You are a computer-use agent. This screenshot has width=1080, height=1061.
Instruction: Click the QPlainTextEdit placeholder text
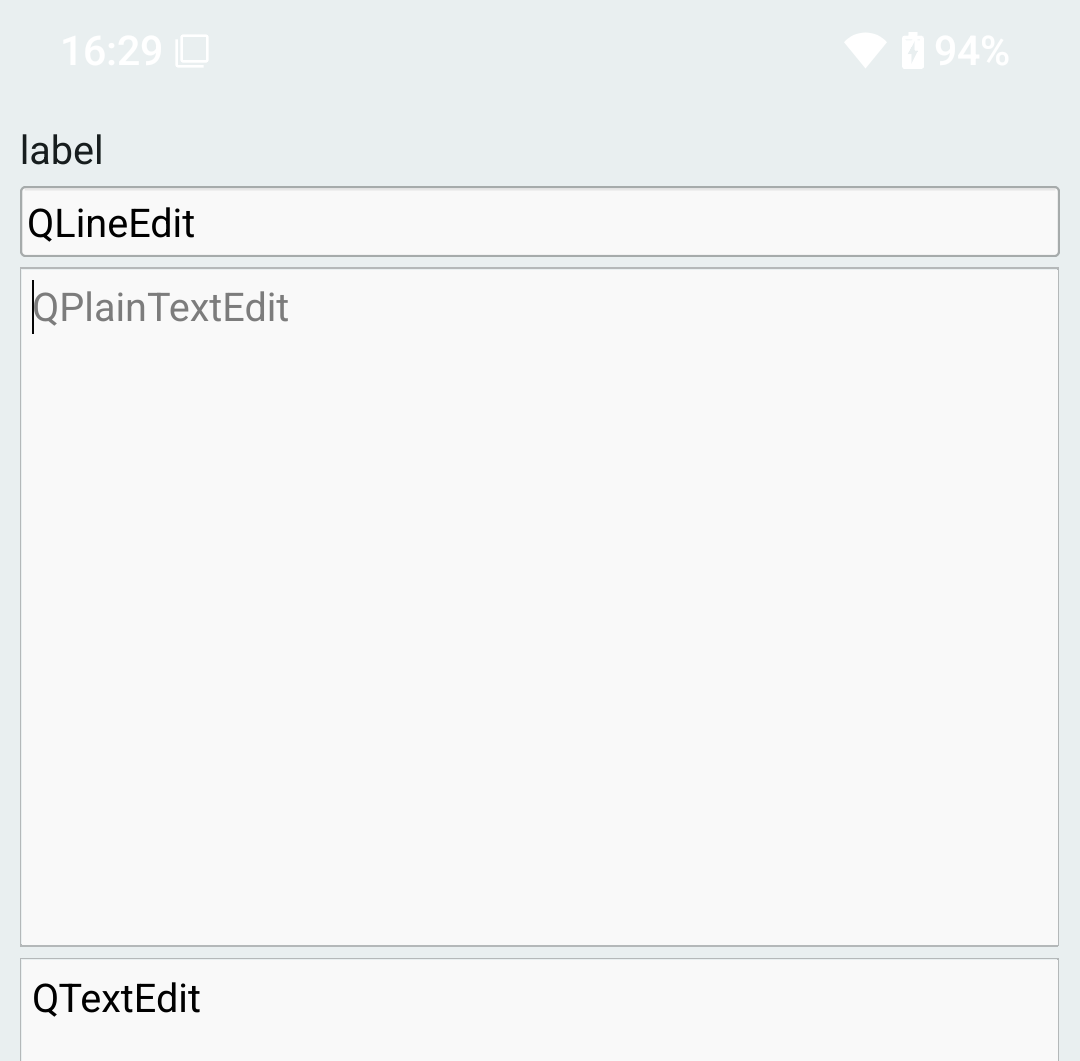coord(161,307)
